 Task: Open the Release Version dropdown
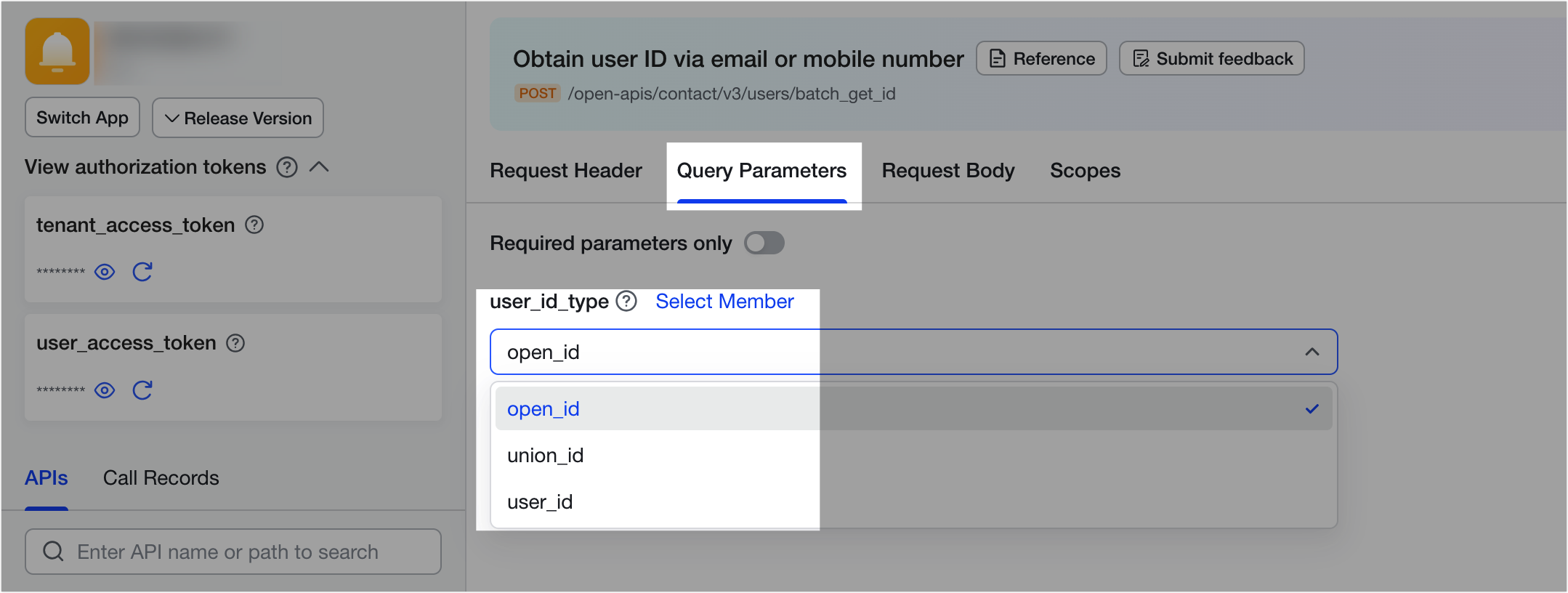(238, 118)
